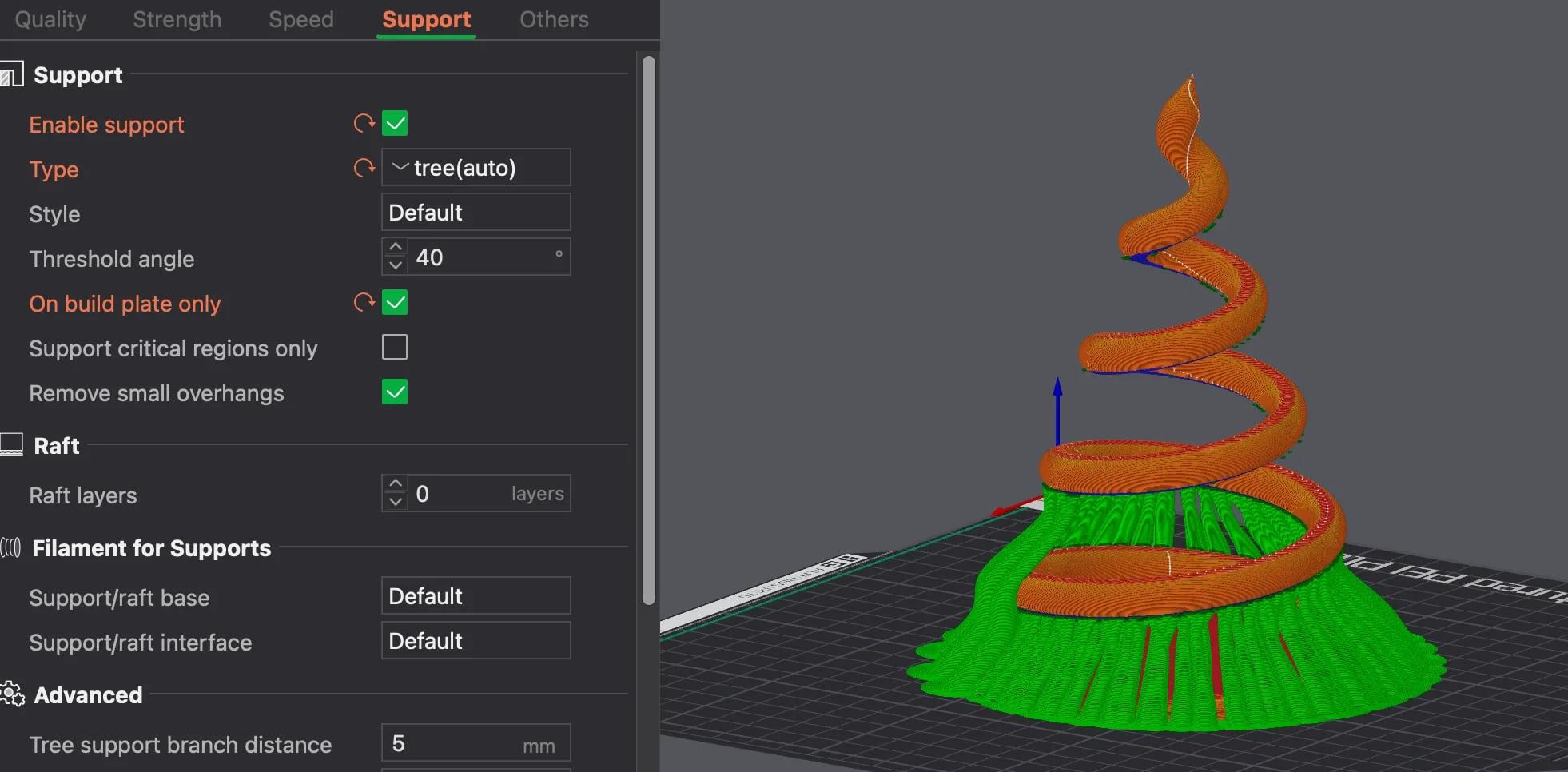Reset the Enable support setting icon
Screen dimensions: 1568x772
tap(364, 124)
